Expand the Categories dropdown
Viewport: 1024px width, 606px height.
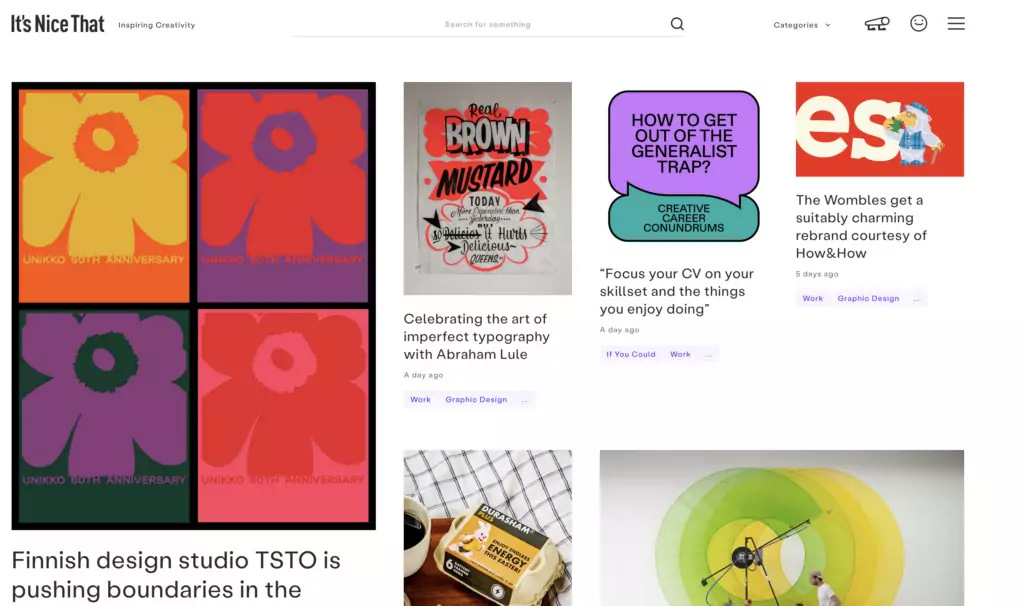coord(801,25)
